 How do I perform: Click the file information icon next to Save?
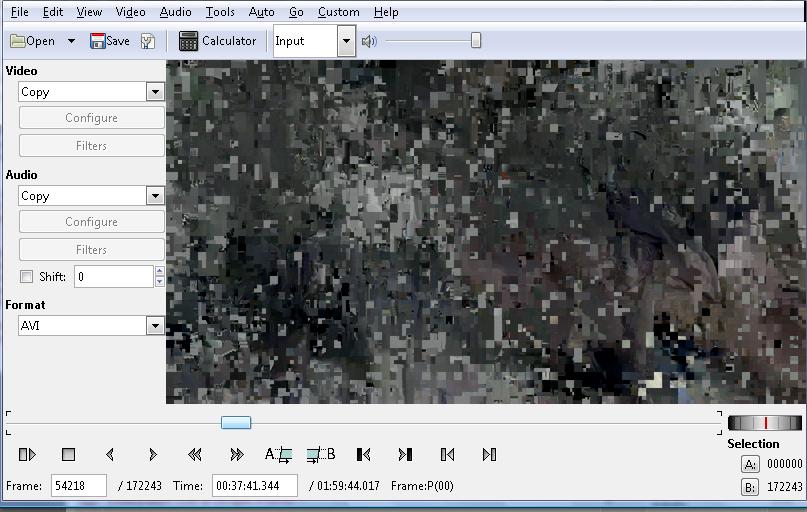148,41
